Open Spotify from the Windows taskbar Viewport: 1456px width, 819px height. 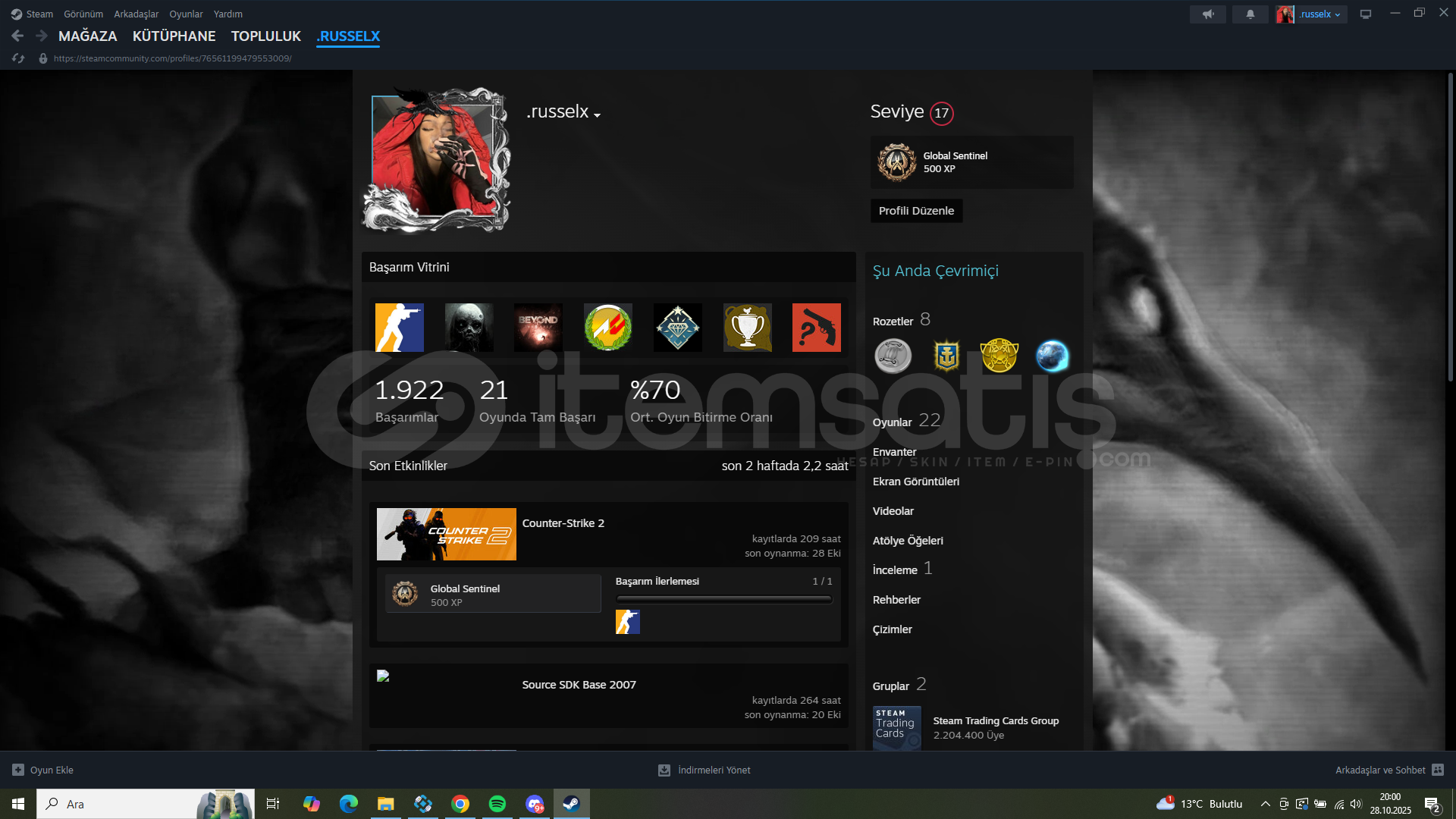(x=497, y=804)
